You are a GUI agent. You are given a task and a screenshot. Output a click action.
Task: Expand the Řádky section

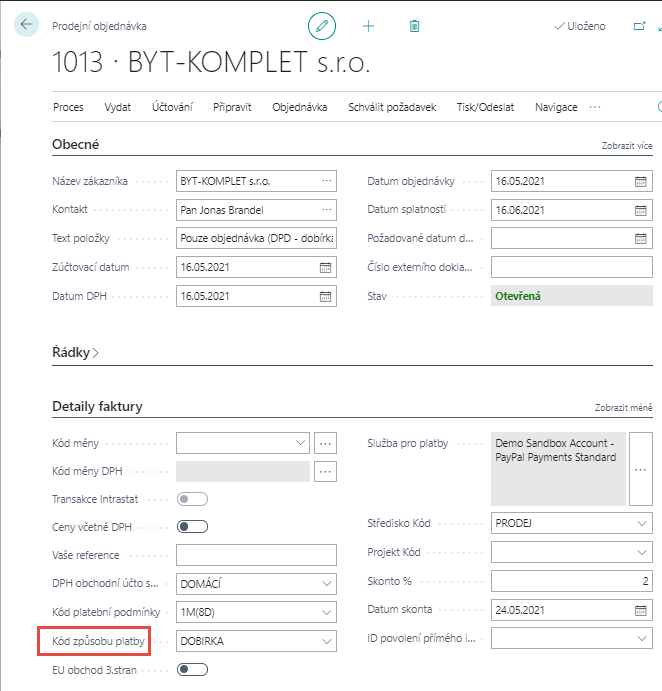(x=76, y=353)
